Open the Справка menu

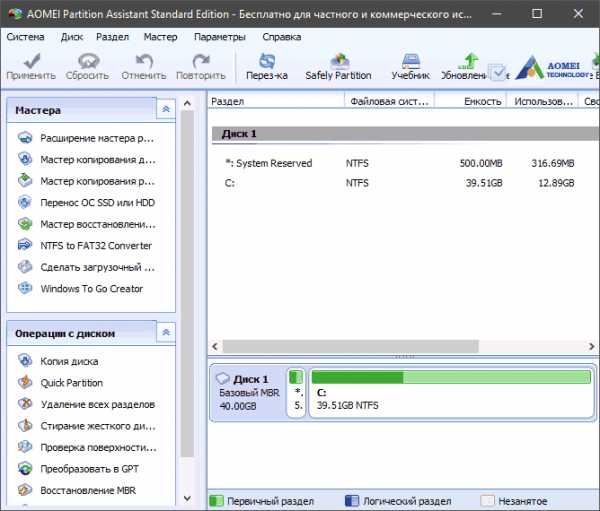[282, 37]
